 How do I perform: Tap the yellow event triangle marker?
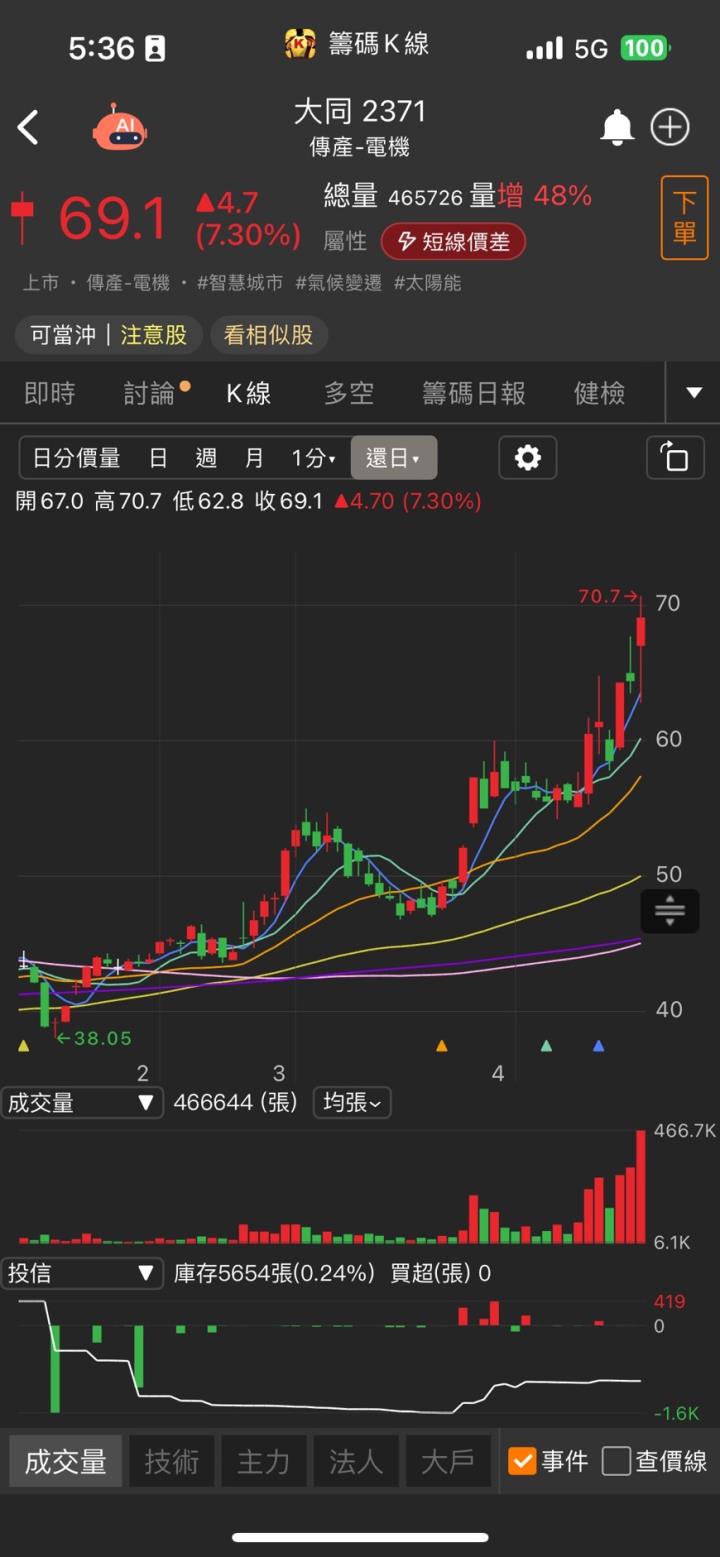24,1046
